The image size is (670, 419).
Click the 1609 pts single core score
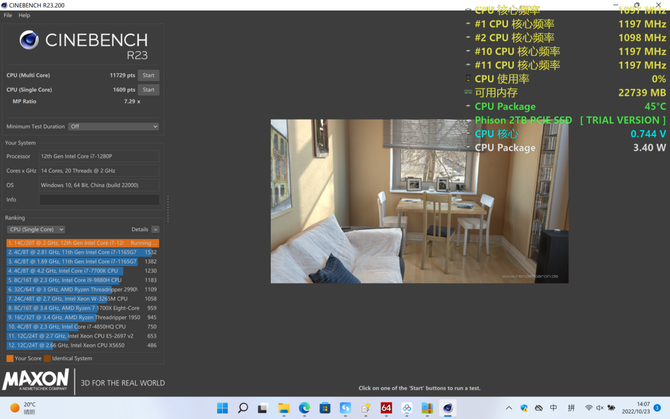(124, 90)
